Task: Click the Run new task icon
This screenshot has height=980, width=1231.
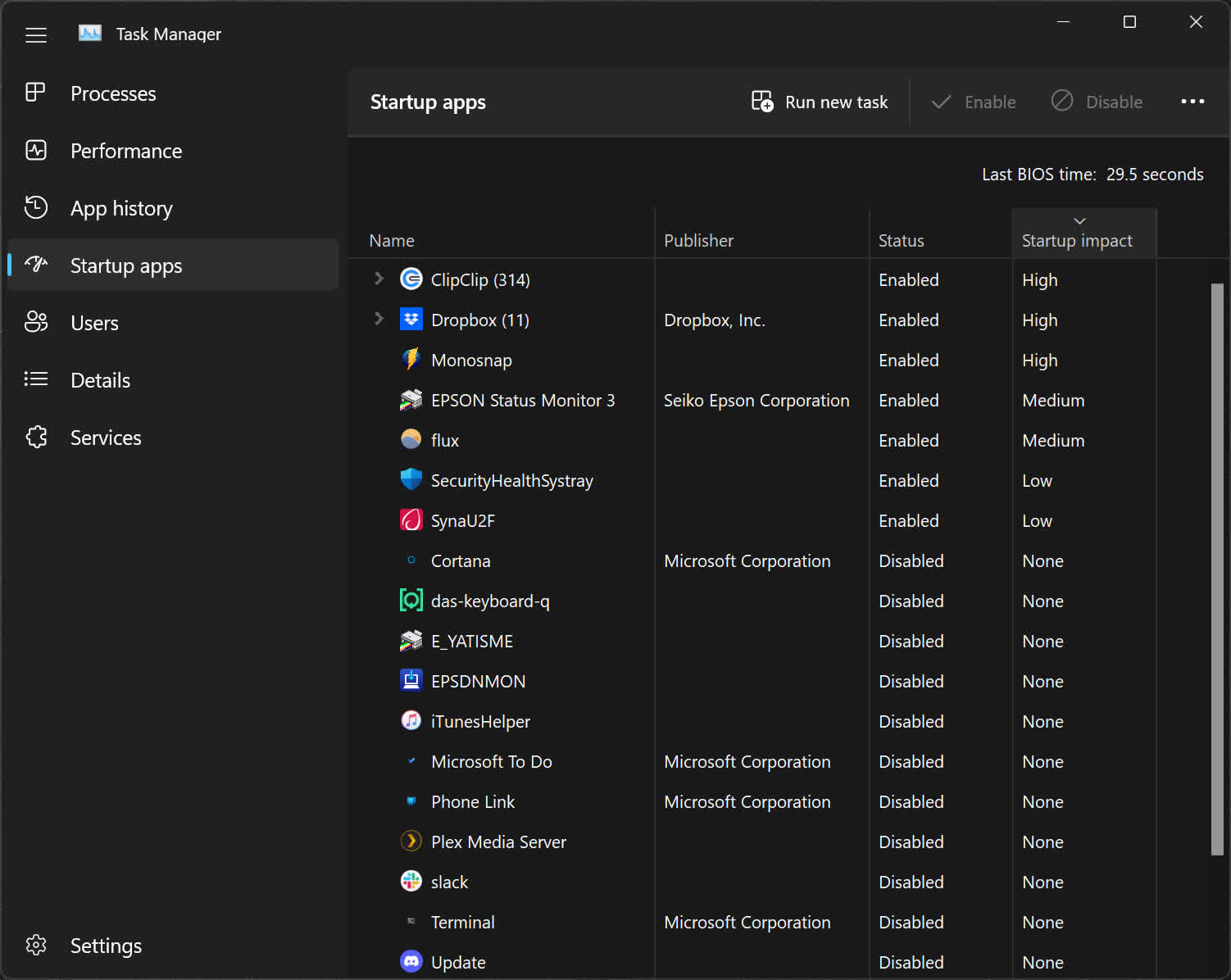Action: (x=762, y=102)
